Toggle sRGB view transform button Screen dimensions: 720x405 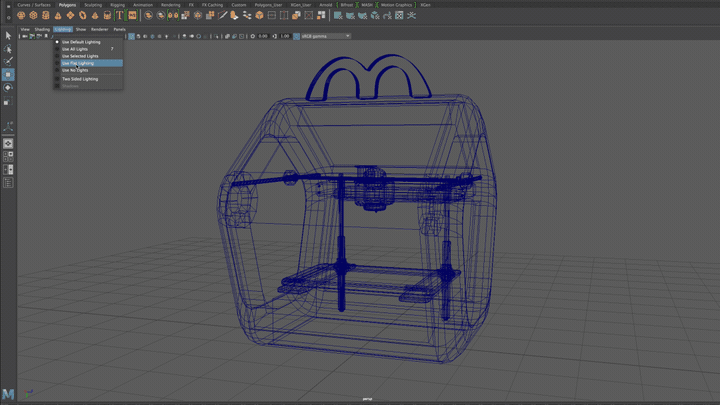(x=297, y=36)
